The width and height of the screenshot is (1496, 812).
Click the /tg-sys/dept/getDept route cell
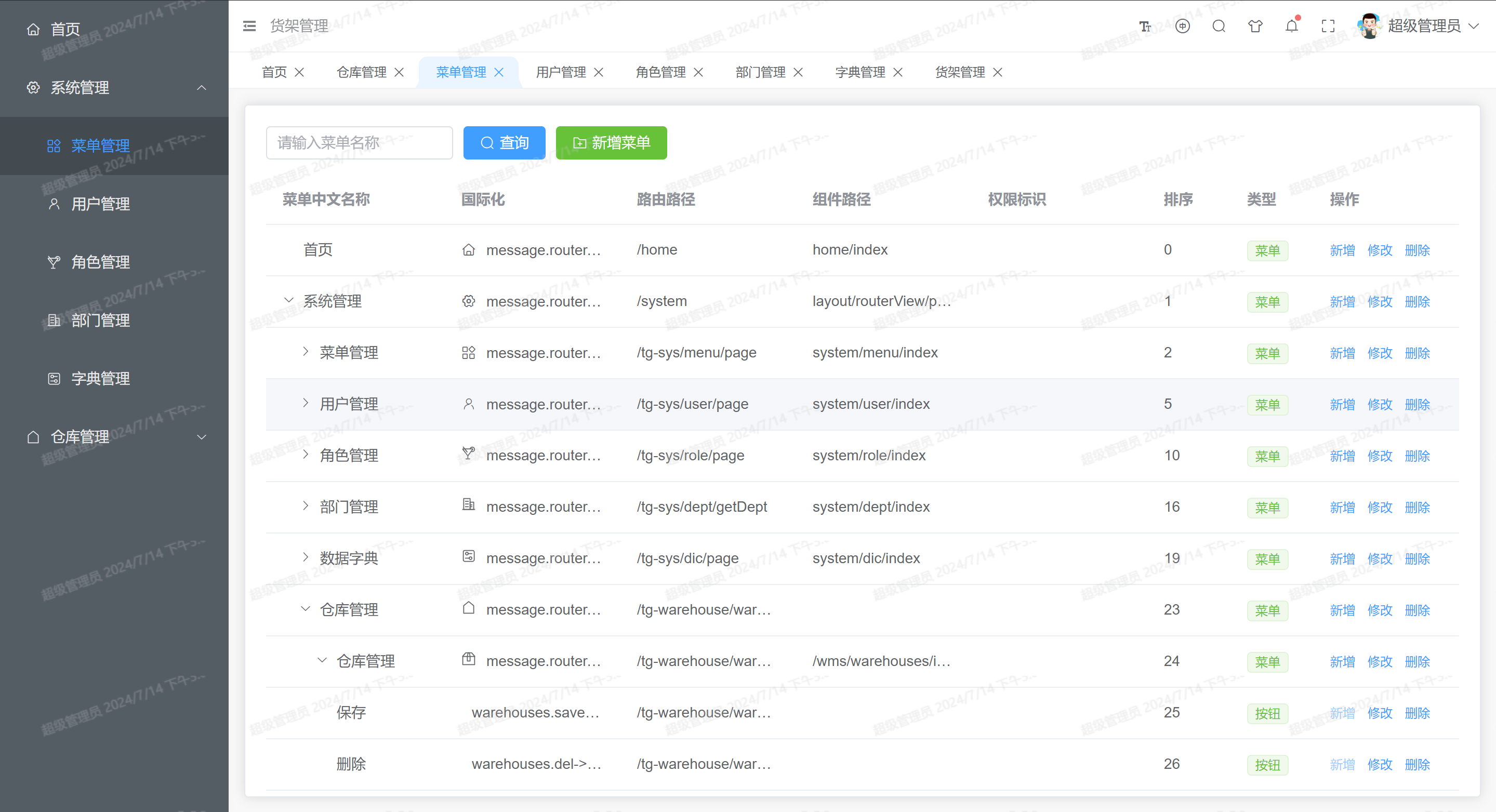[701, 507]
